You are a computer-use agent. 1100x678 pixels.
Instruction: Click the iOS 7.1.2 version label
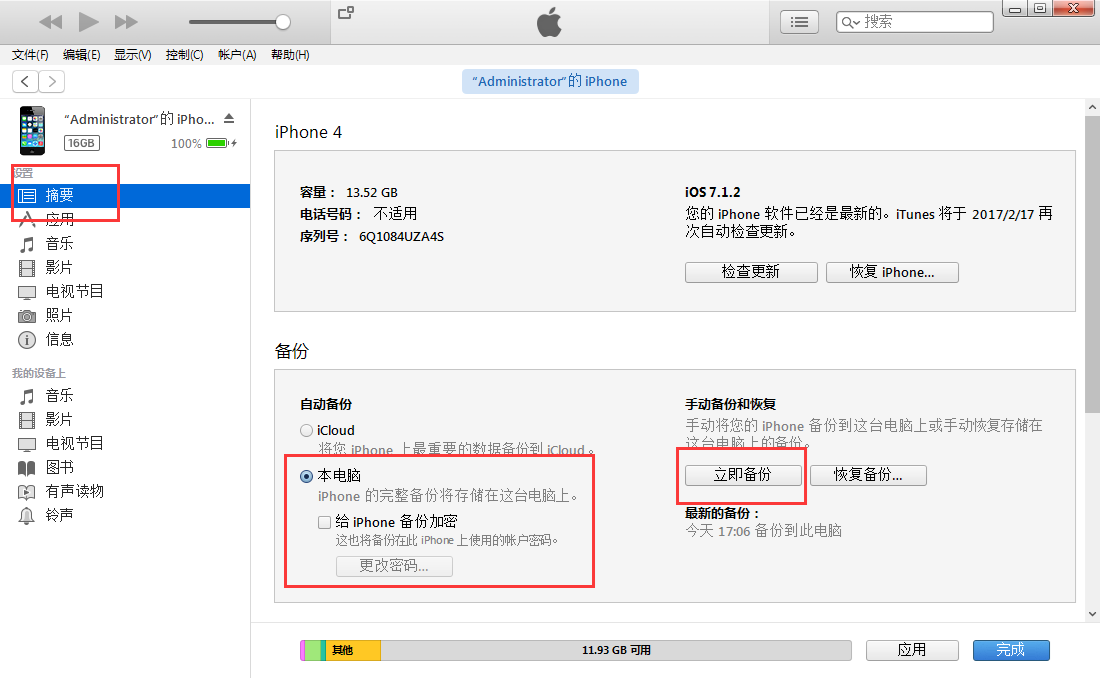pyautogui.click(x=713, y=192)
